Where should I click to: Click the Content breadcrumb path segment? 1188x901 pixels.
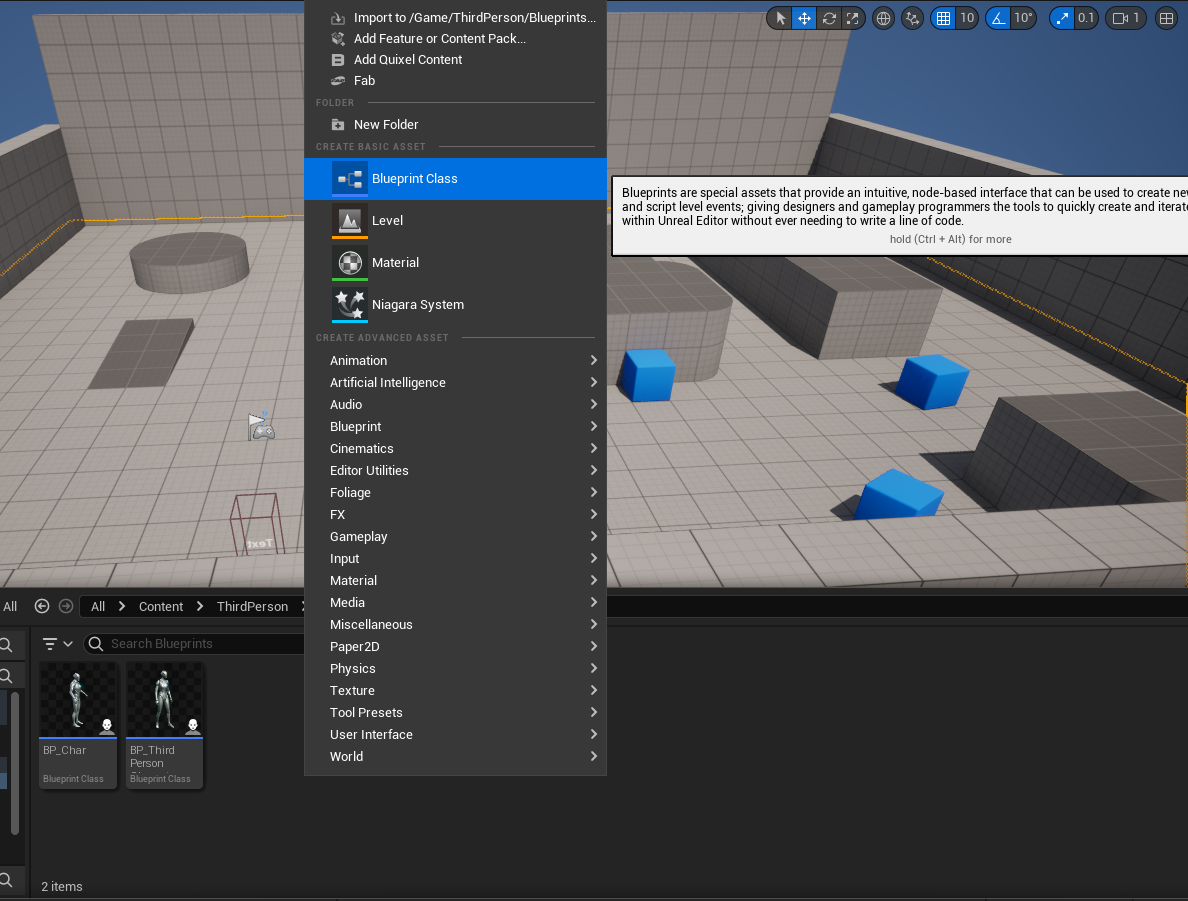[161, 606]
